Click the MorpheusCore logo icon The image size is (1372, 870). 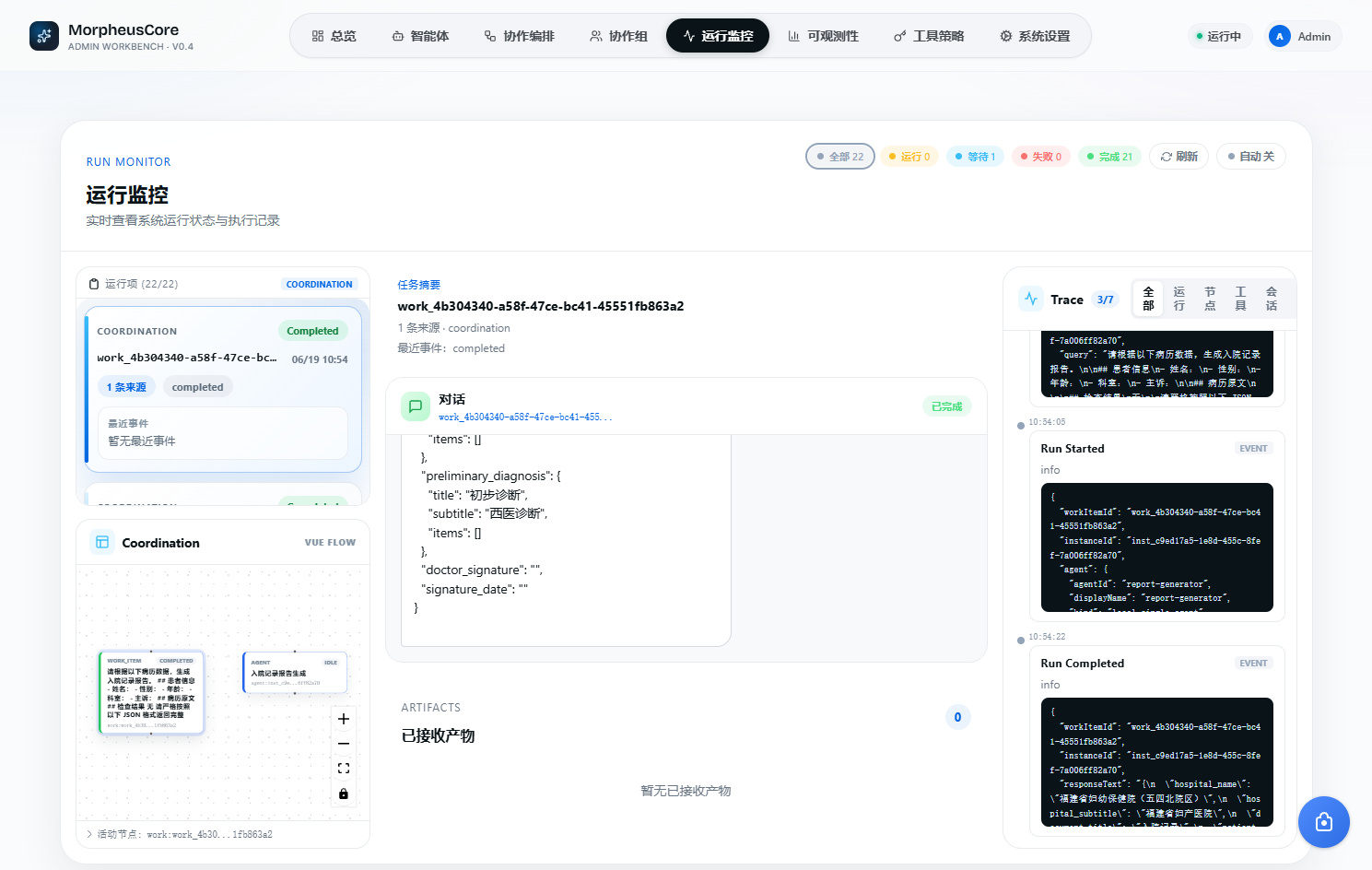44,36
